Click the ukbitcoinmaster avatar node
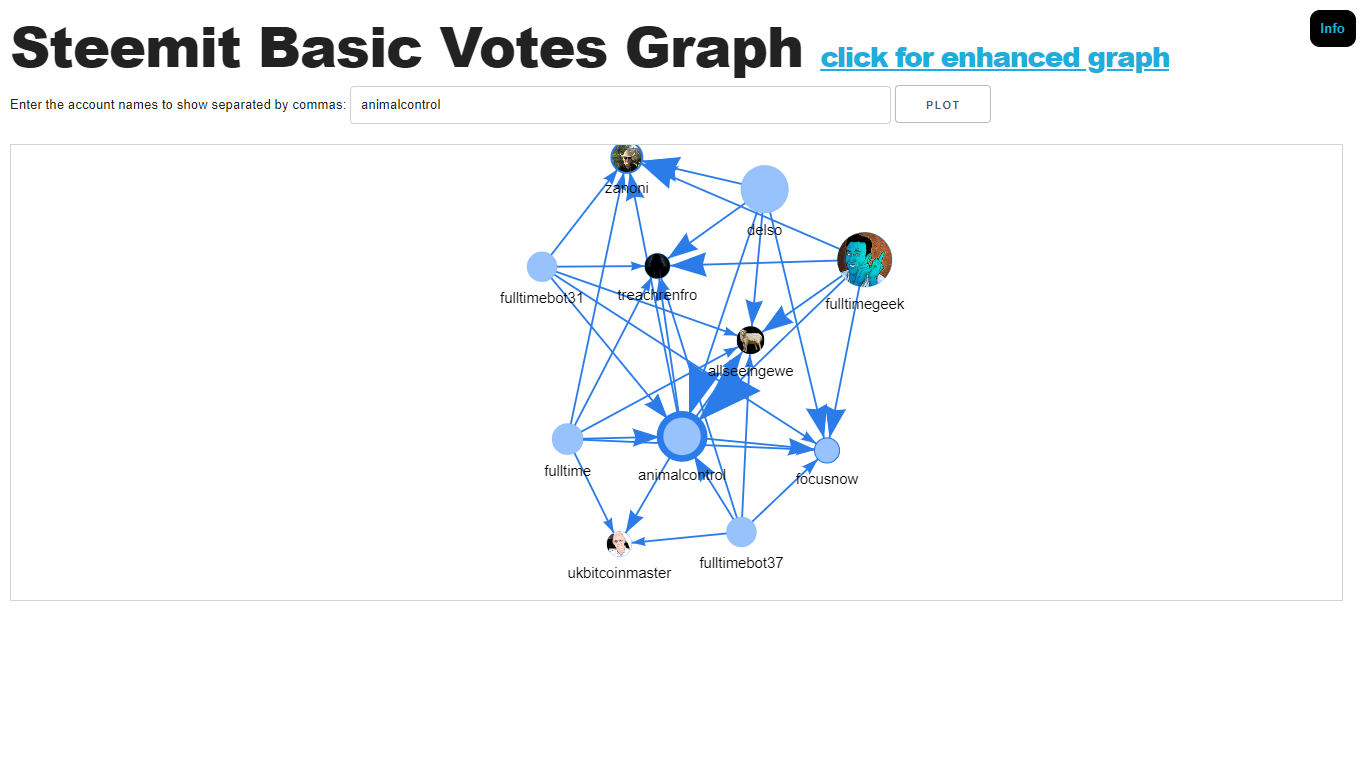1366x768 pixels. pyautogui.click(x=619, y=543)
